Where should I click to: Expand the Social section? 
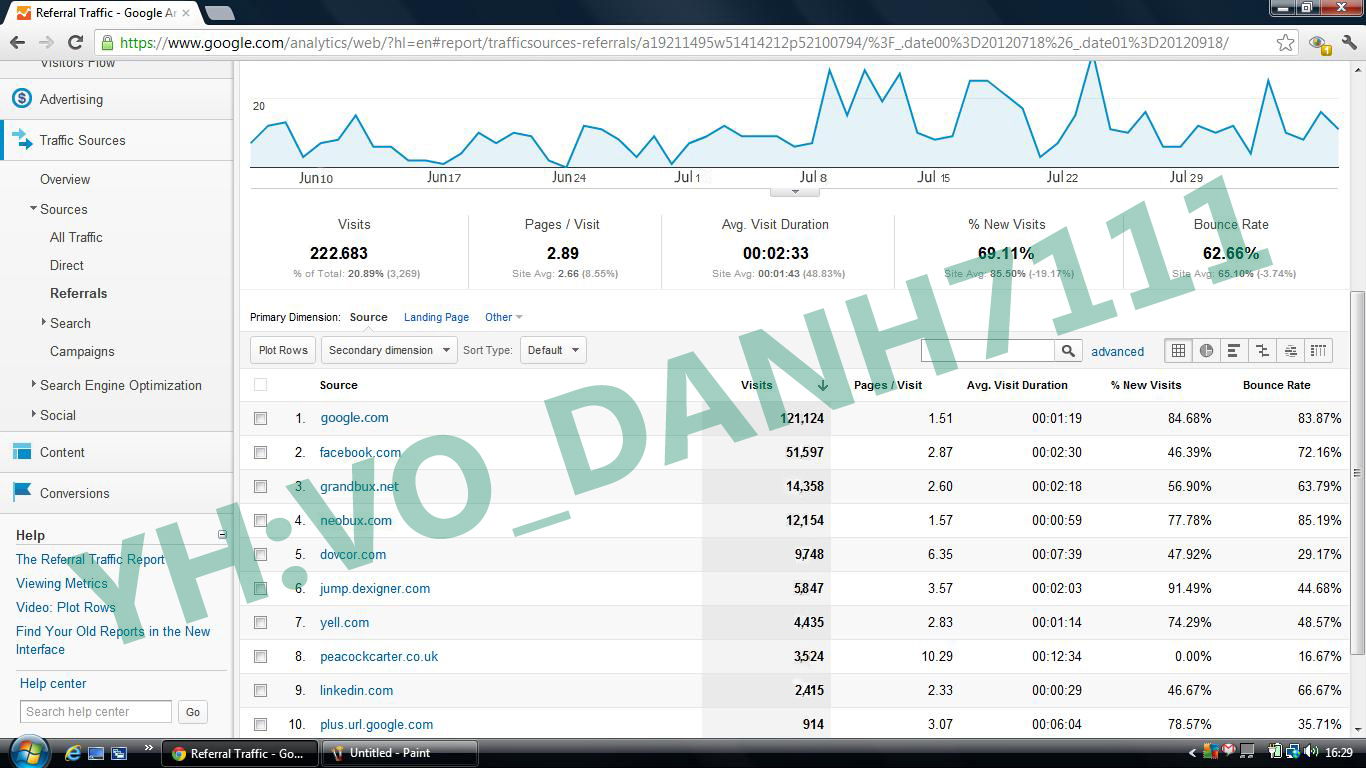(34, 414)
